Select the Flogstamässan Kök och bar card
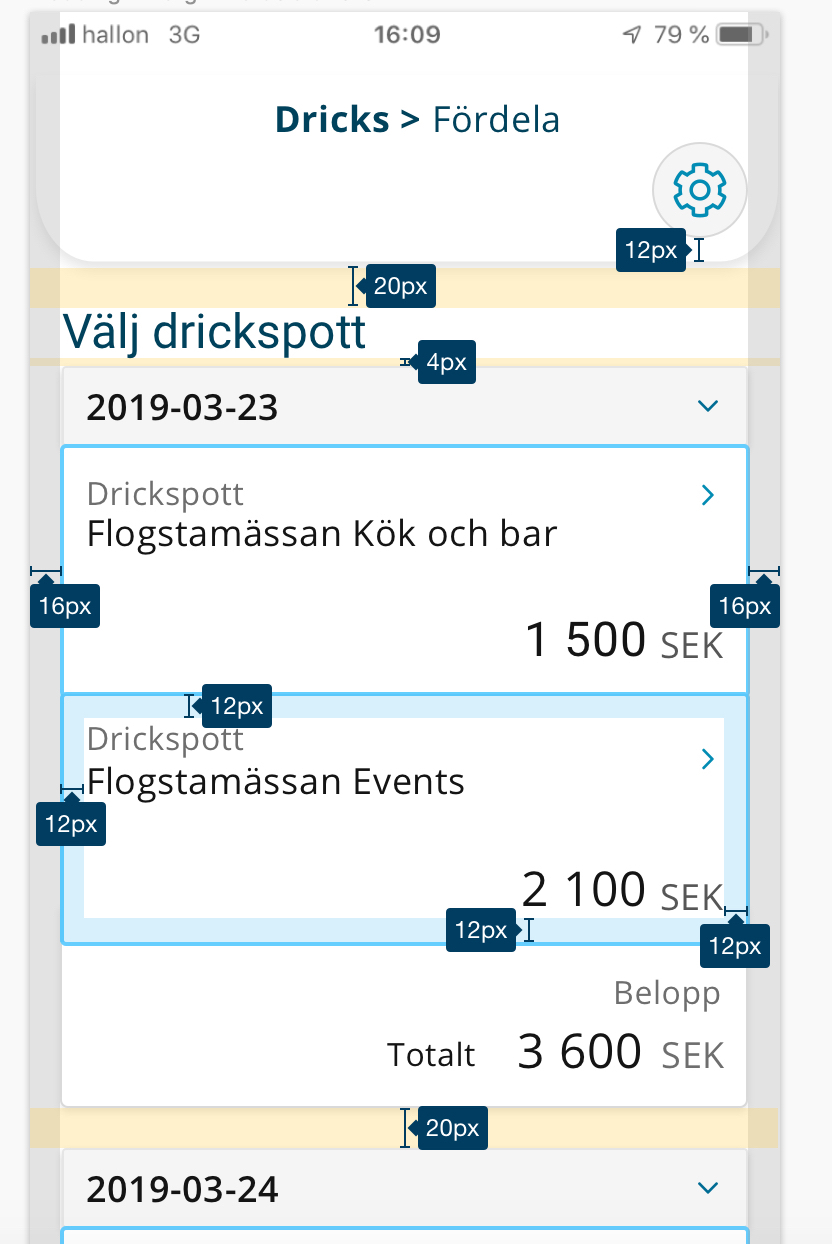832x1244 pixels. point(405,570)
